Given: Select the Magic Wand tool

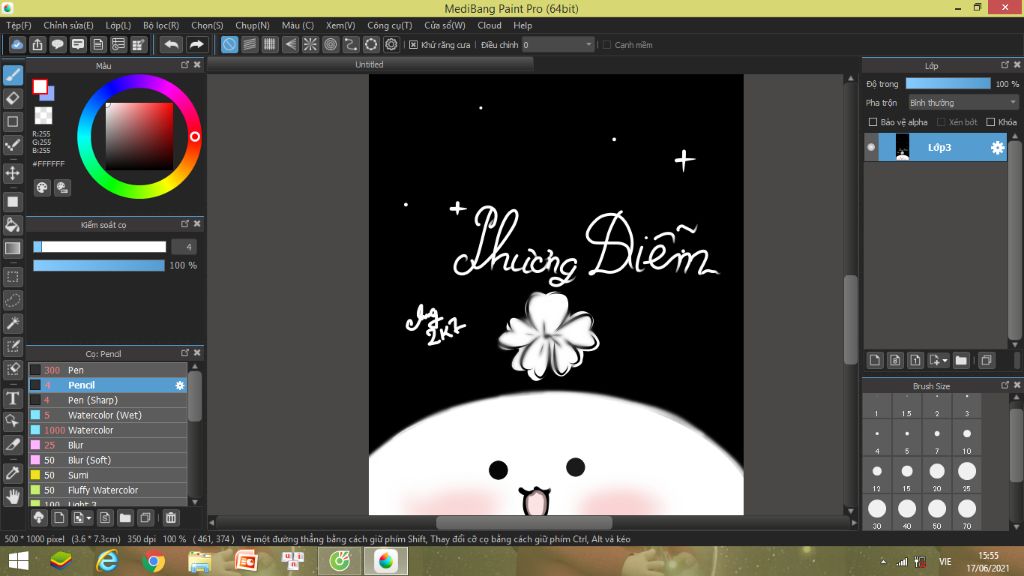Looking at the screenshot, I should pyautogui.click(x=12, y=323).
